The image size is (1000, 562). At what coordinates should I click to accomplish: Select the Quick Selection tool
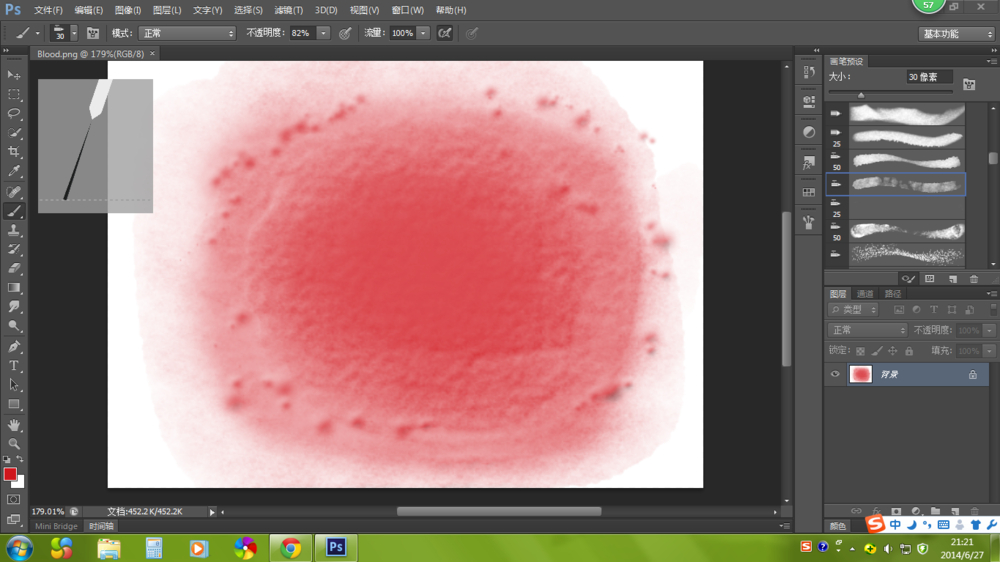[14, 133]
